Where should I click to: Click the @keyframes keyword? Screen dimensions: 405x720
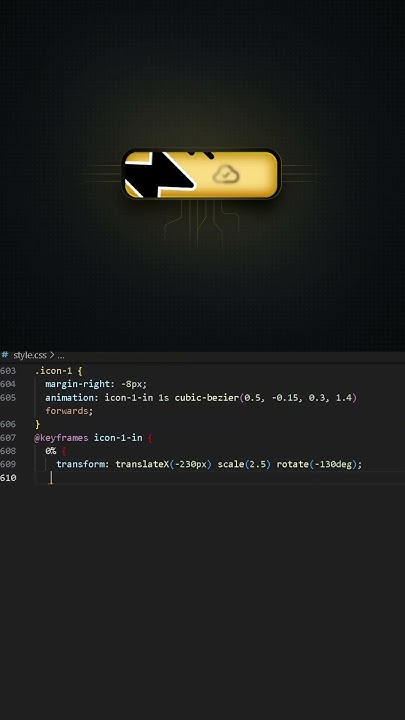[x=61, y=438]
